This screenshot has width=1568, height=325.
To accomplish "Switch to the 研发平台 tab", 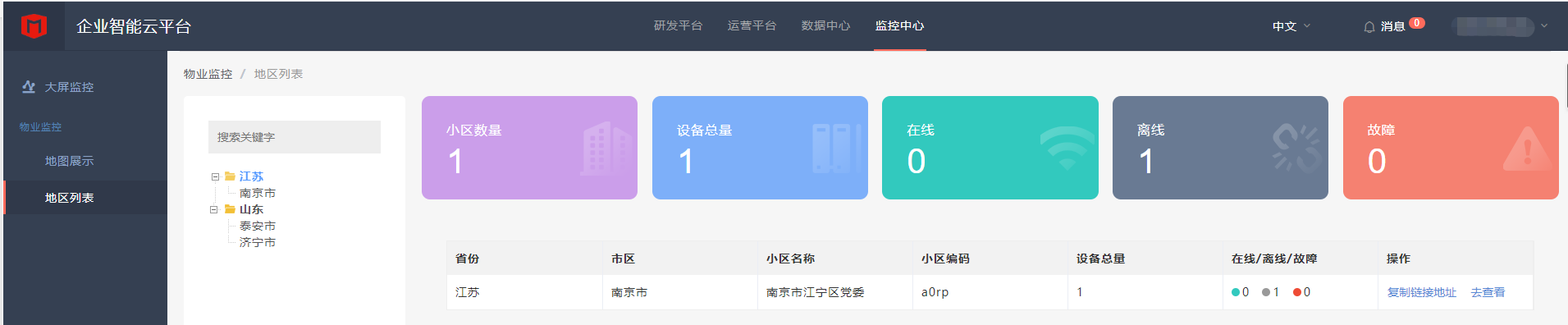I will pyautogui.click(x=678, y=25).
